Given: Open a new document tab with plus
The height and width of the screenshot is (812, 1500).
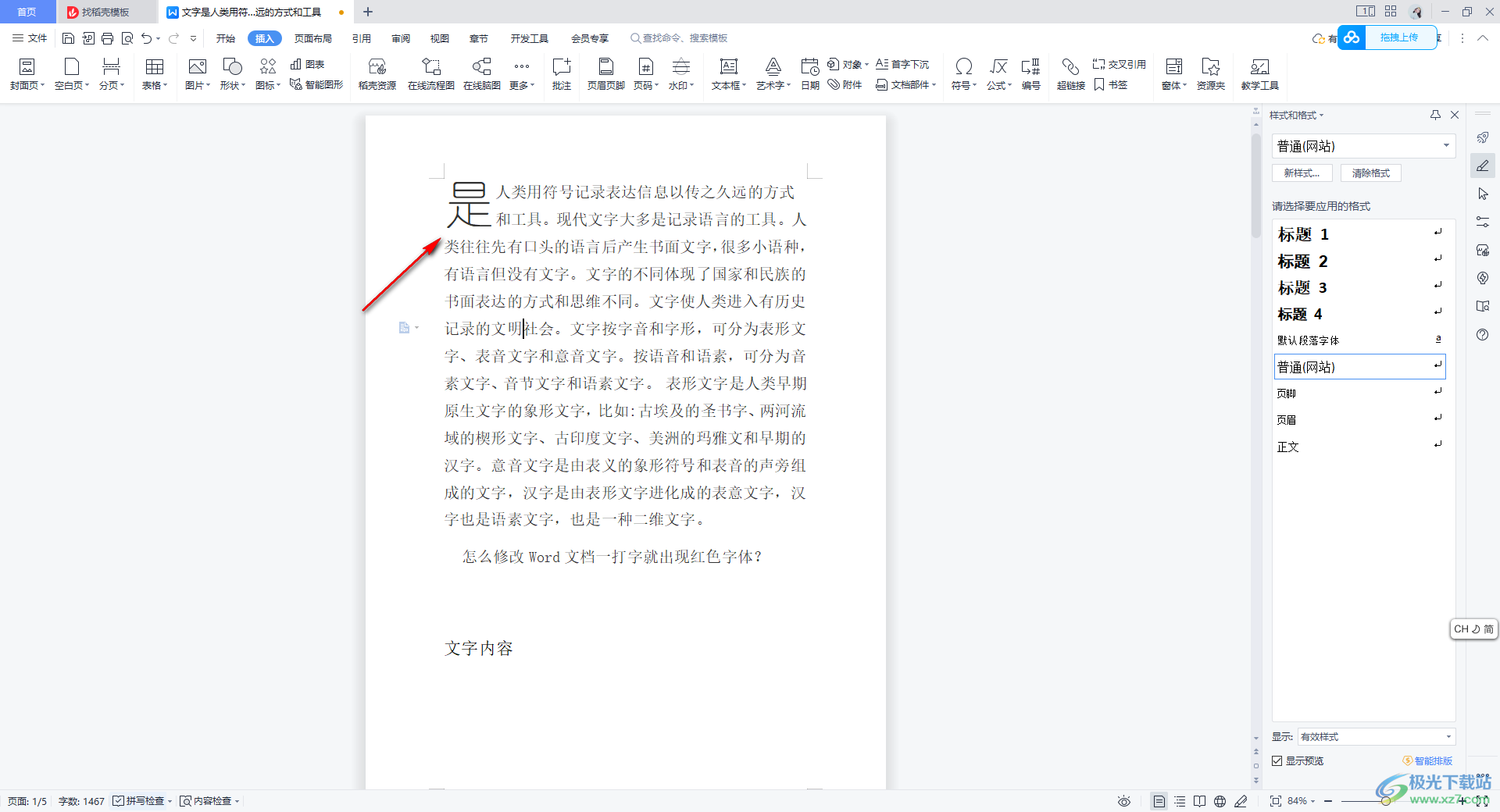Looking at the screenshot, I should [368, 12].
